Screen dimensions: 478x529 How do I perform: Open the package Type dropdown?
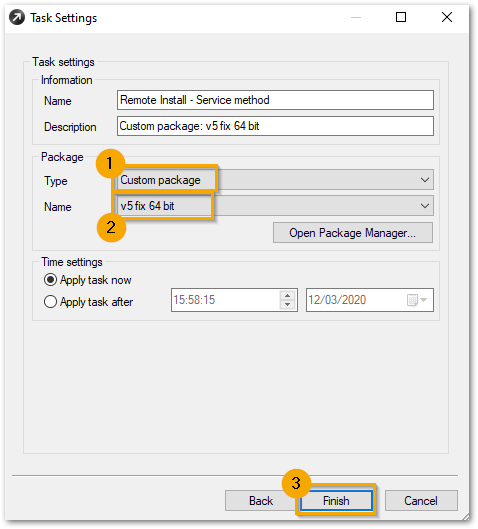(x=275, y=180)
